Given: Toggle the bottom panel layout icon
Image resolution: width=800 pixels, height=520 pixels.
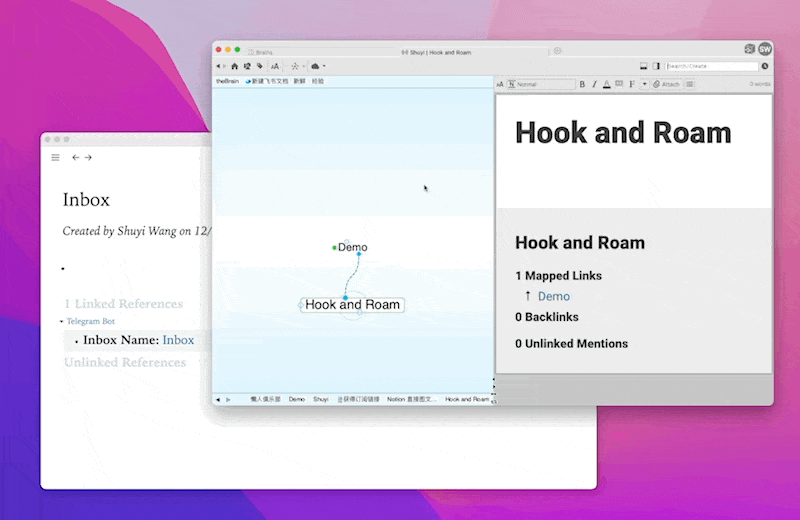Looking at the screenshot, I should tap(644, 66).
